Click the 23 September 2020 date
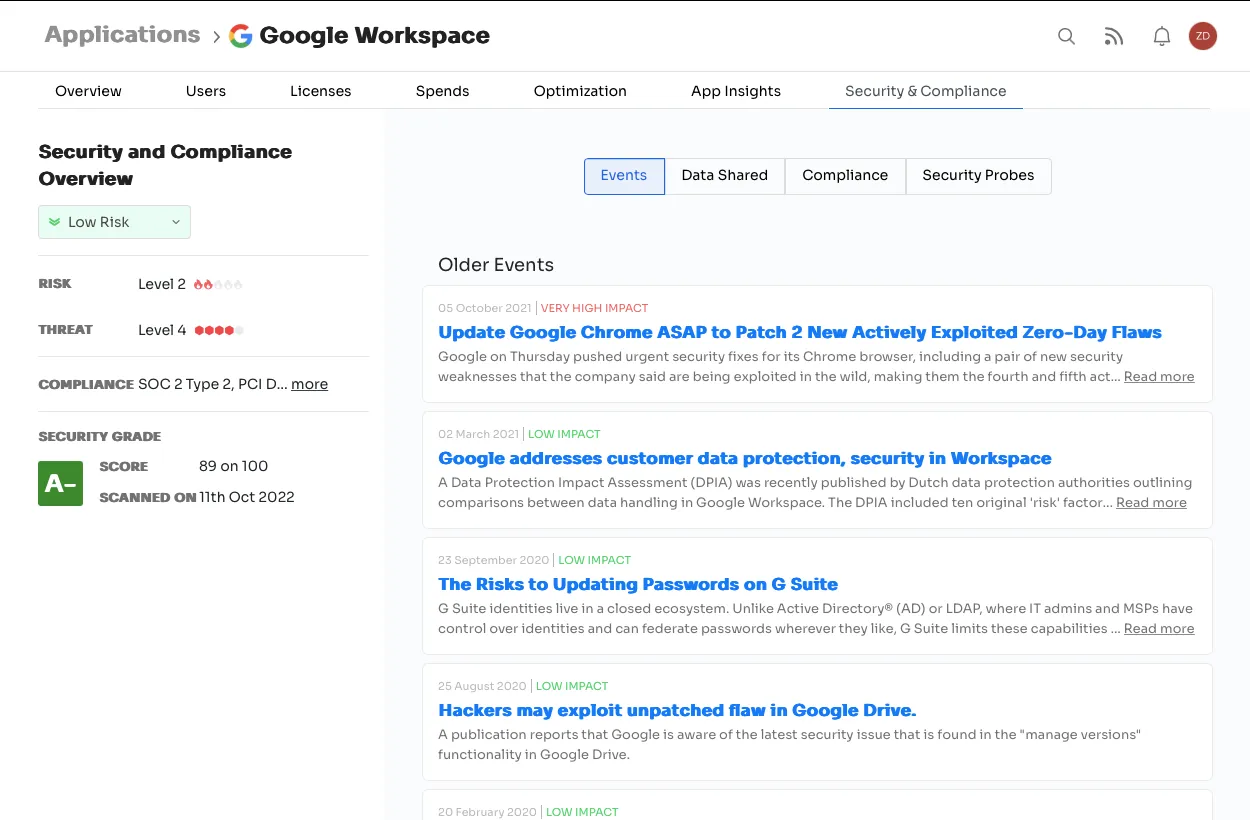Screen dimensions: 1250x820 tap(494, 560)
